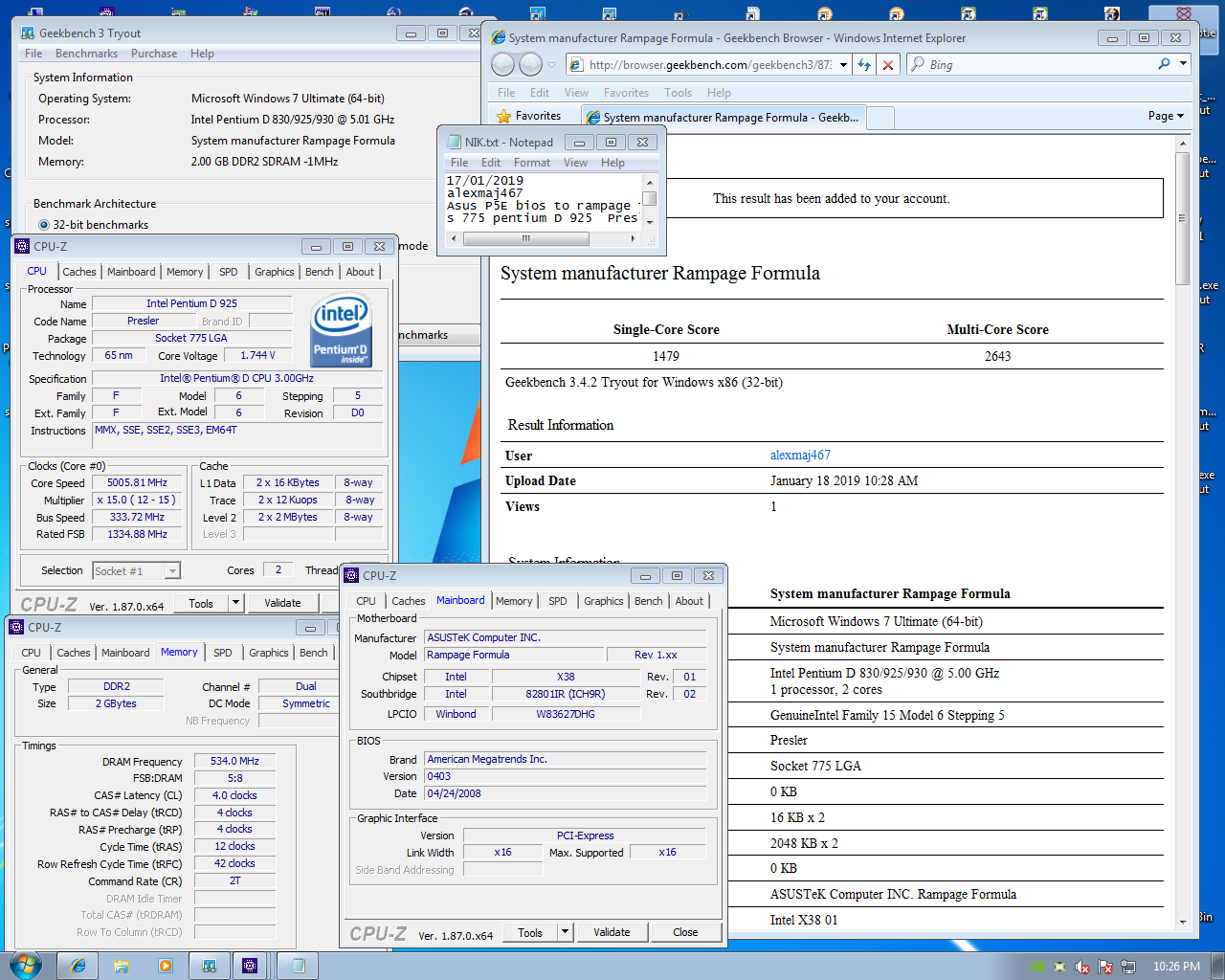Click the Bing search input box

click(x=1039, y=64)
